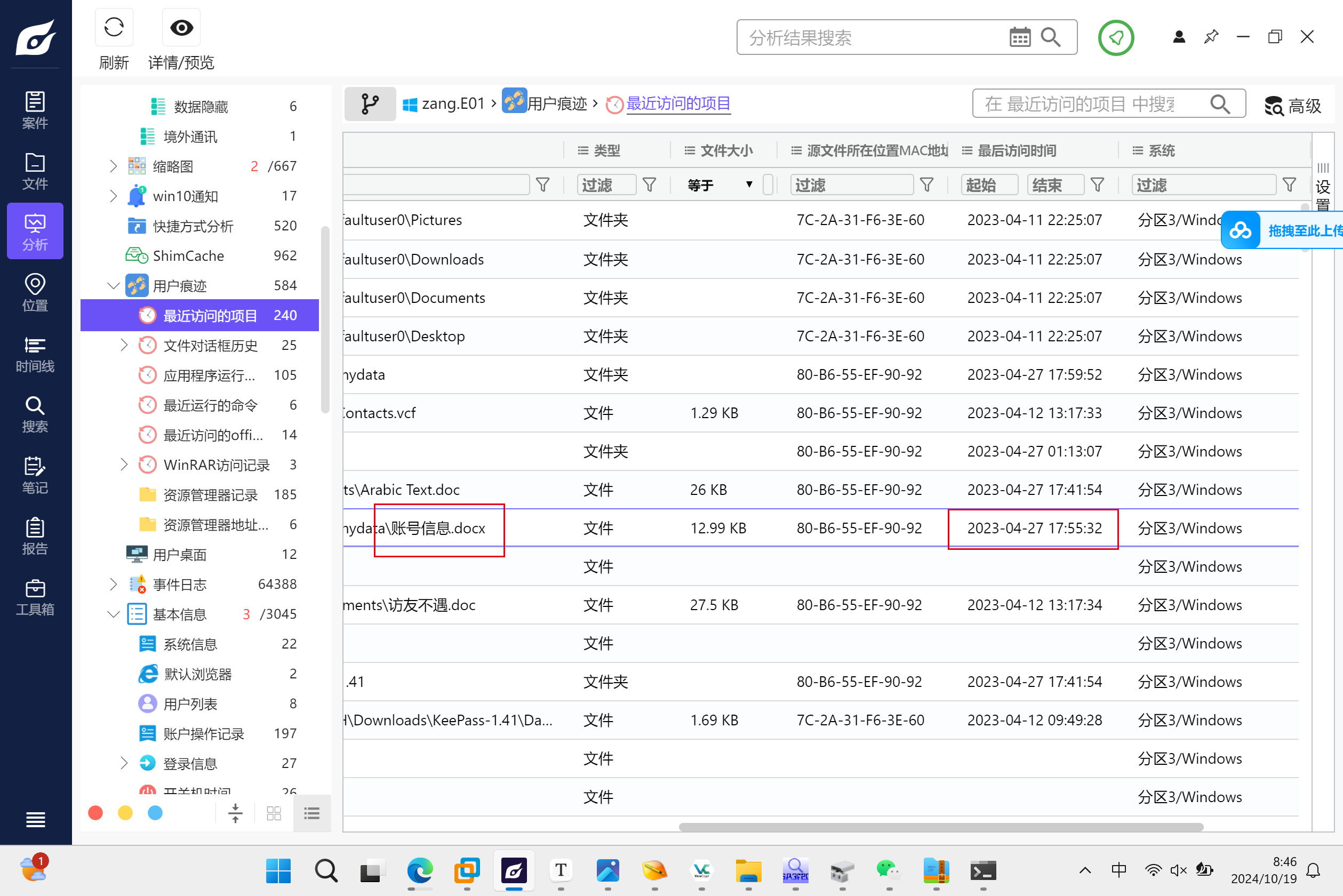The width and height of the screenshot is (1343, 896).
Task: Toggle the 详情/预览 eye icon
Action: click(181, 27)
